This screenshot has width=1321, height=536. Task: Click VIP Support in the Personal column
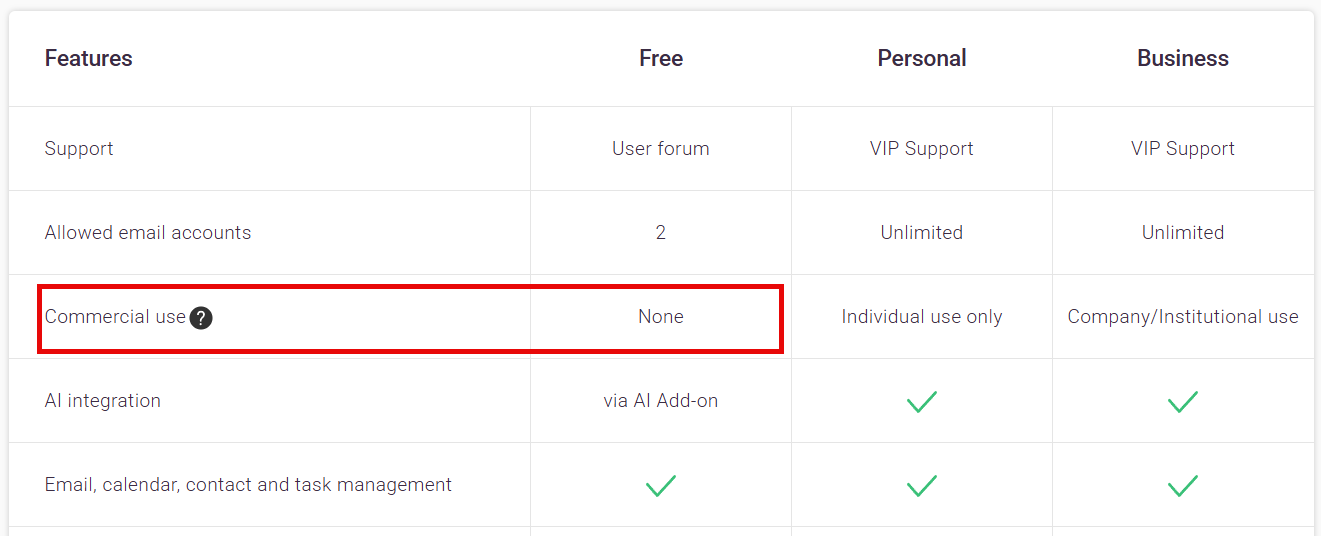click(922, 149)
